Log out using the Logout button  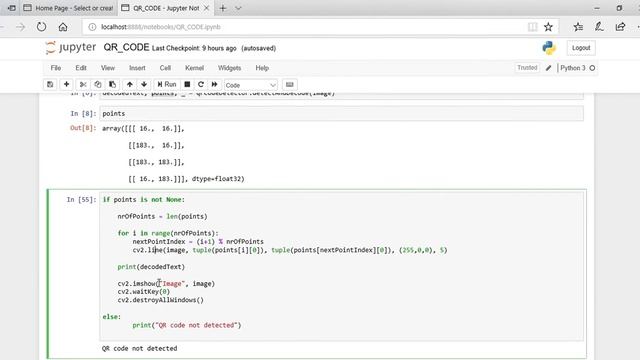coord(581,48)
